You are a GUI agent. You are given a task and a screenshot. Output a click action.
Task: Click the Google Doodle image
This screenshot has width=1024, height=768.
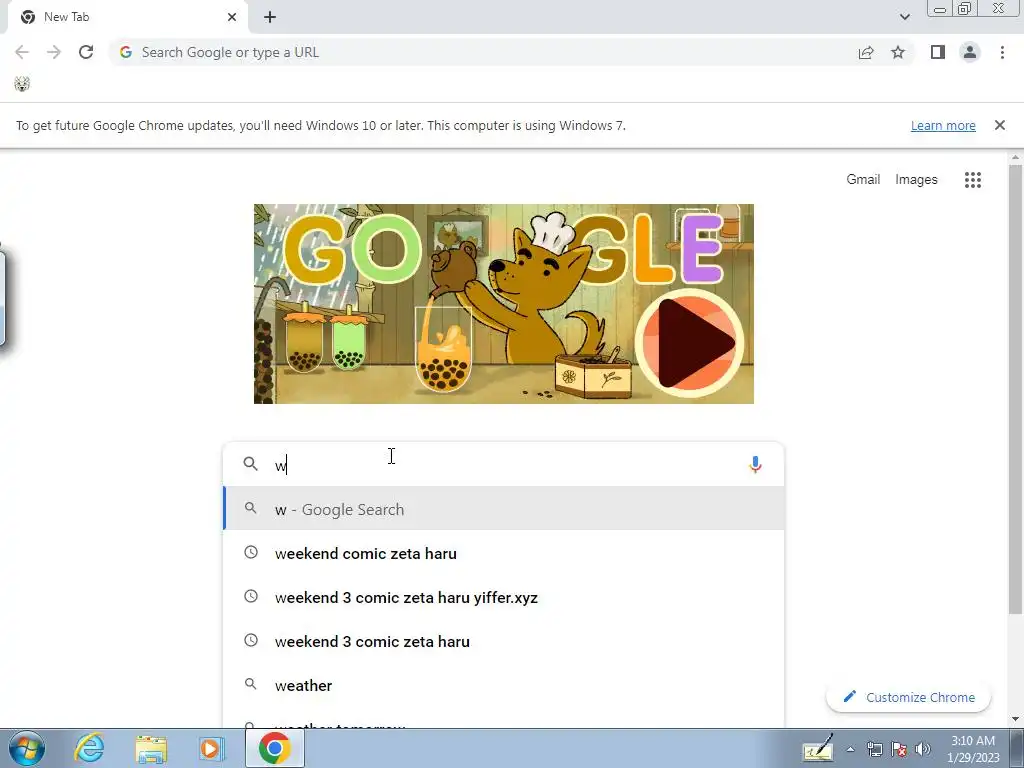tap(504, 304)
